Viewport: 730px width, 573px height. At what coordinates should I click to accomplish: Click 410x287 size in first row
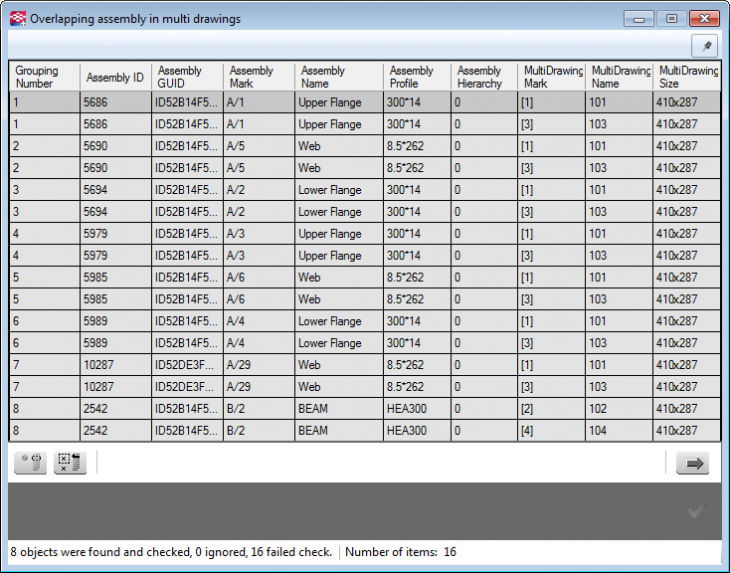[687, 102]
